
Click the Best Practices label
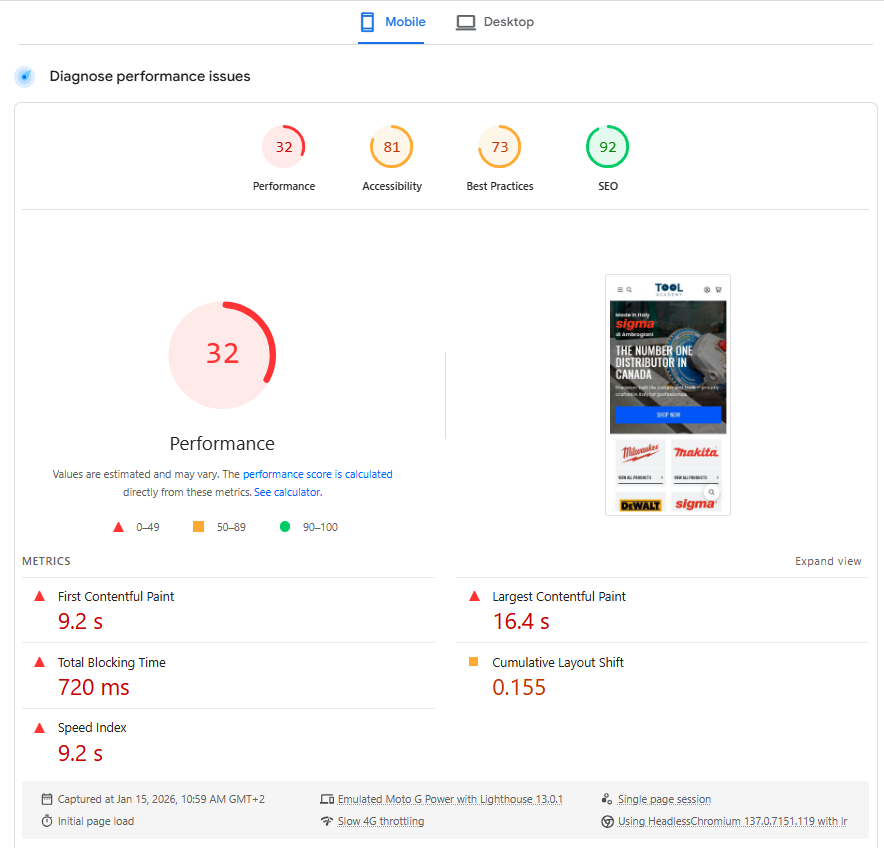click(x=500, y=186)
